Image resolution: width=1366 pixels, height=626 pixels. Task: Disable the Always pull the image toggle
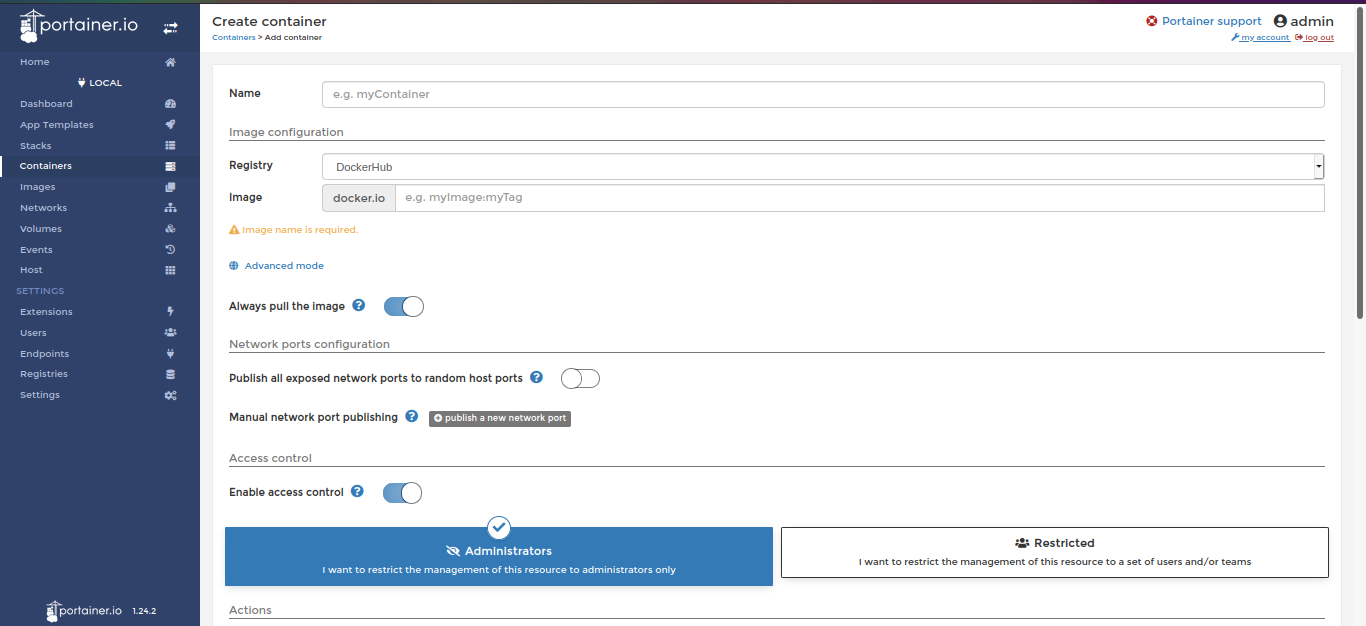click(x=404, y=307)
